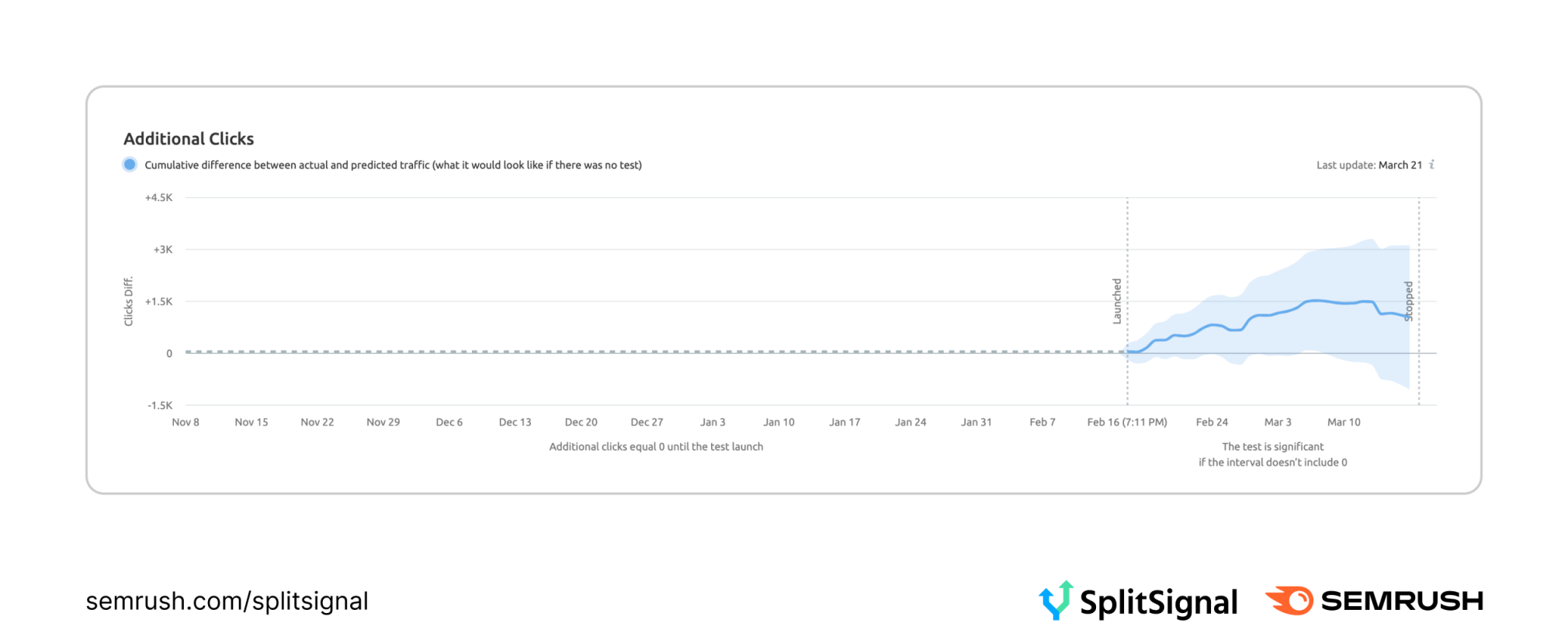Image resolution: width=1568 pixels, height=644 pixels.
Task: Click the Feb 16 (7:11 PM) date label
Action: 1127,422
